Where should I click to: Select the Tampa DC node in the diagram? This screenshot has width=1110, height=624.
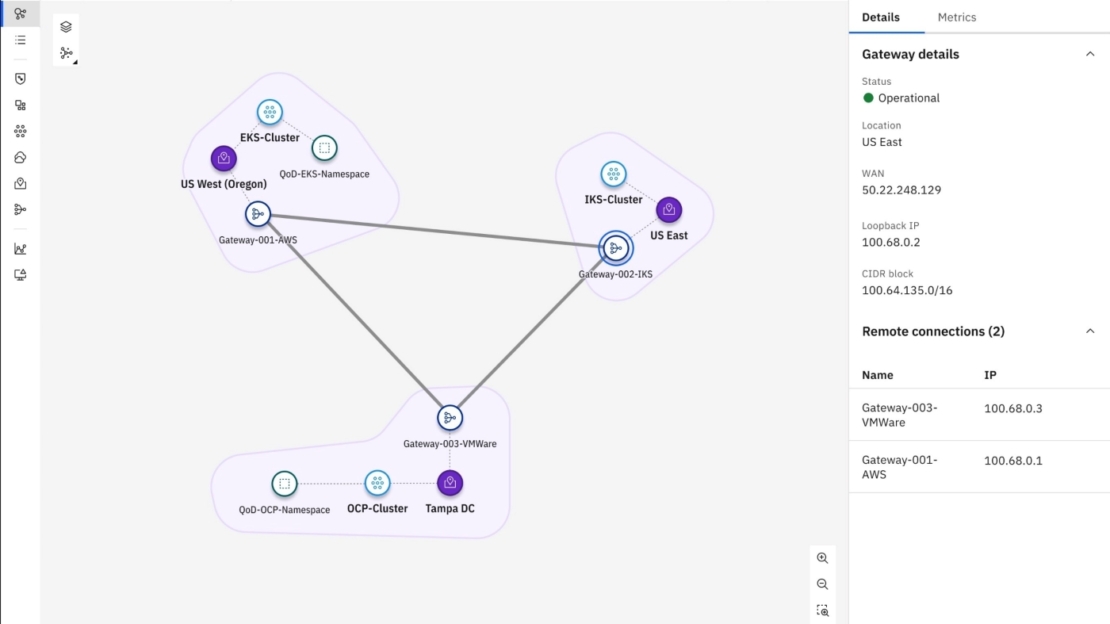[x=449, y=483]
